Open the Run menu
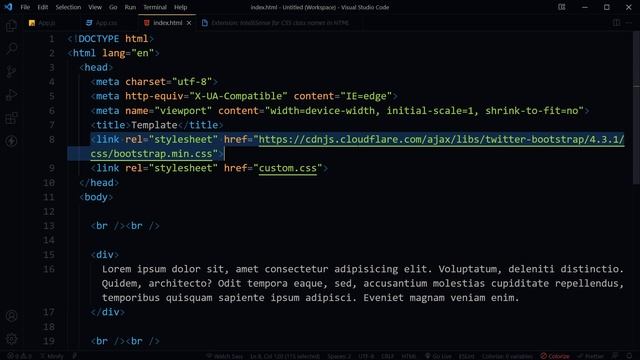Image resolution: width=640 pixels, height=360 pixels. click(x=130, y=7)
